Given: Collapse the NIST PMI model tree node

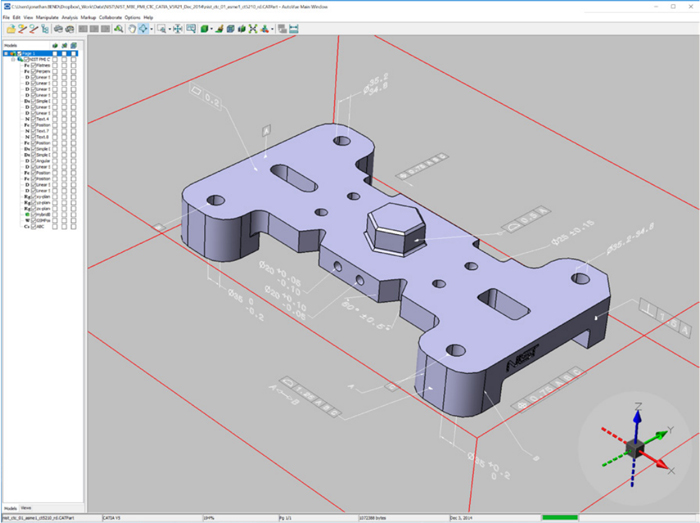Looking at the screenshot, I should coord(13,59).
